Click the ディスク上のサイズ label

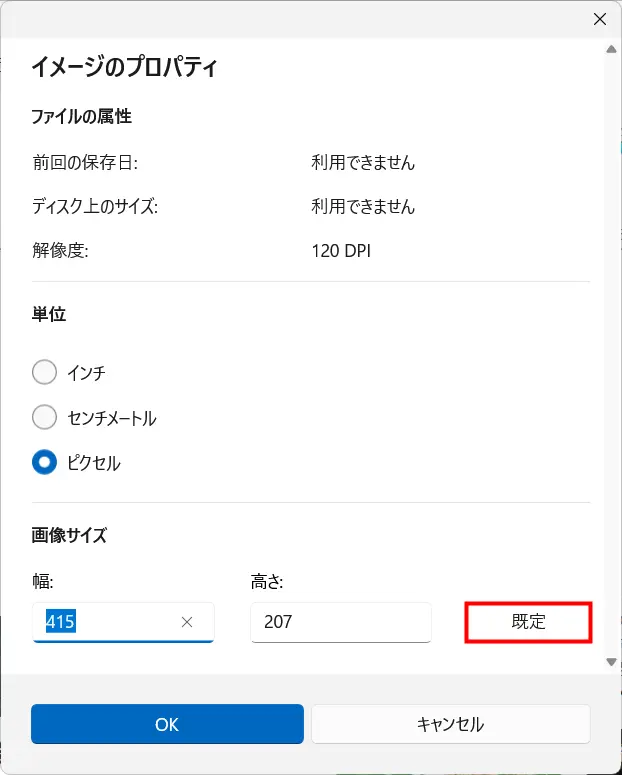coord(95,207)
